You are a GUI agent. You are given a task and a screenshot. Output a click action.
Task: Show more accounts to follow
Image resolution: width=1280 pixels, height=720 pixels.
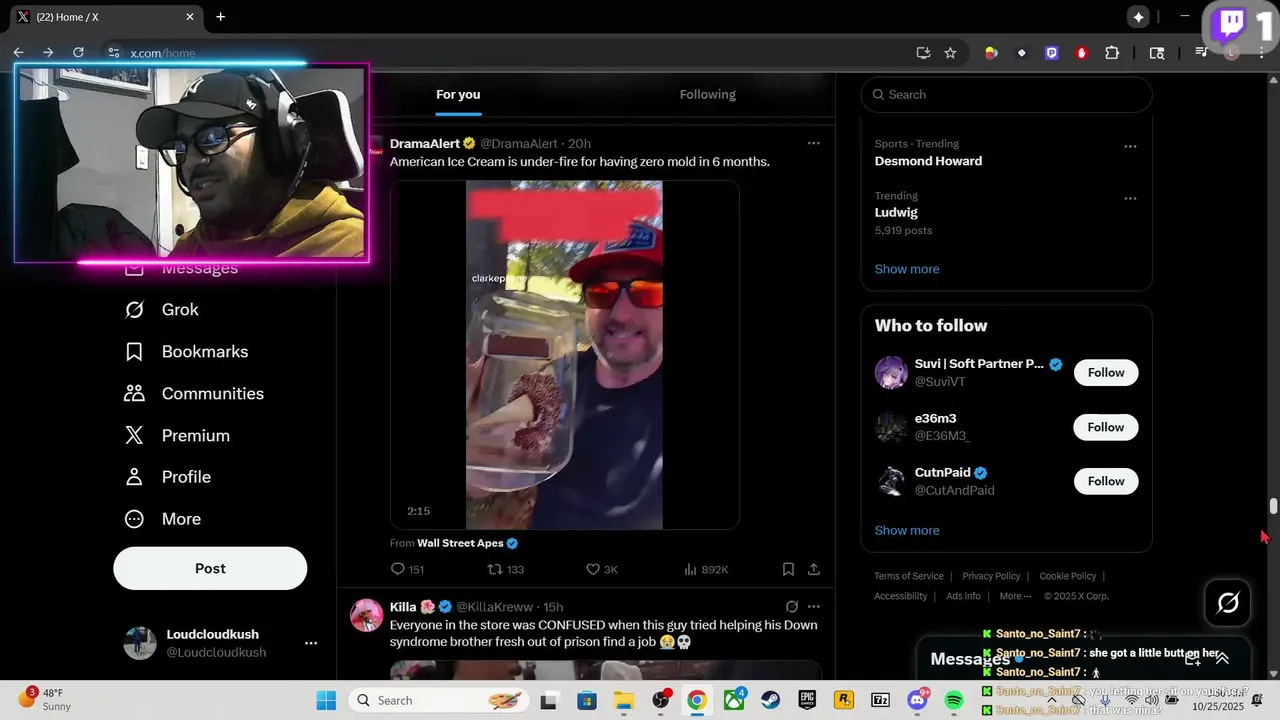pyautogui.click(x=906, y=531)
